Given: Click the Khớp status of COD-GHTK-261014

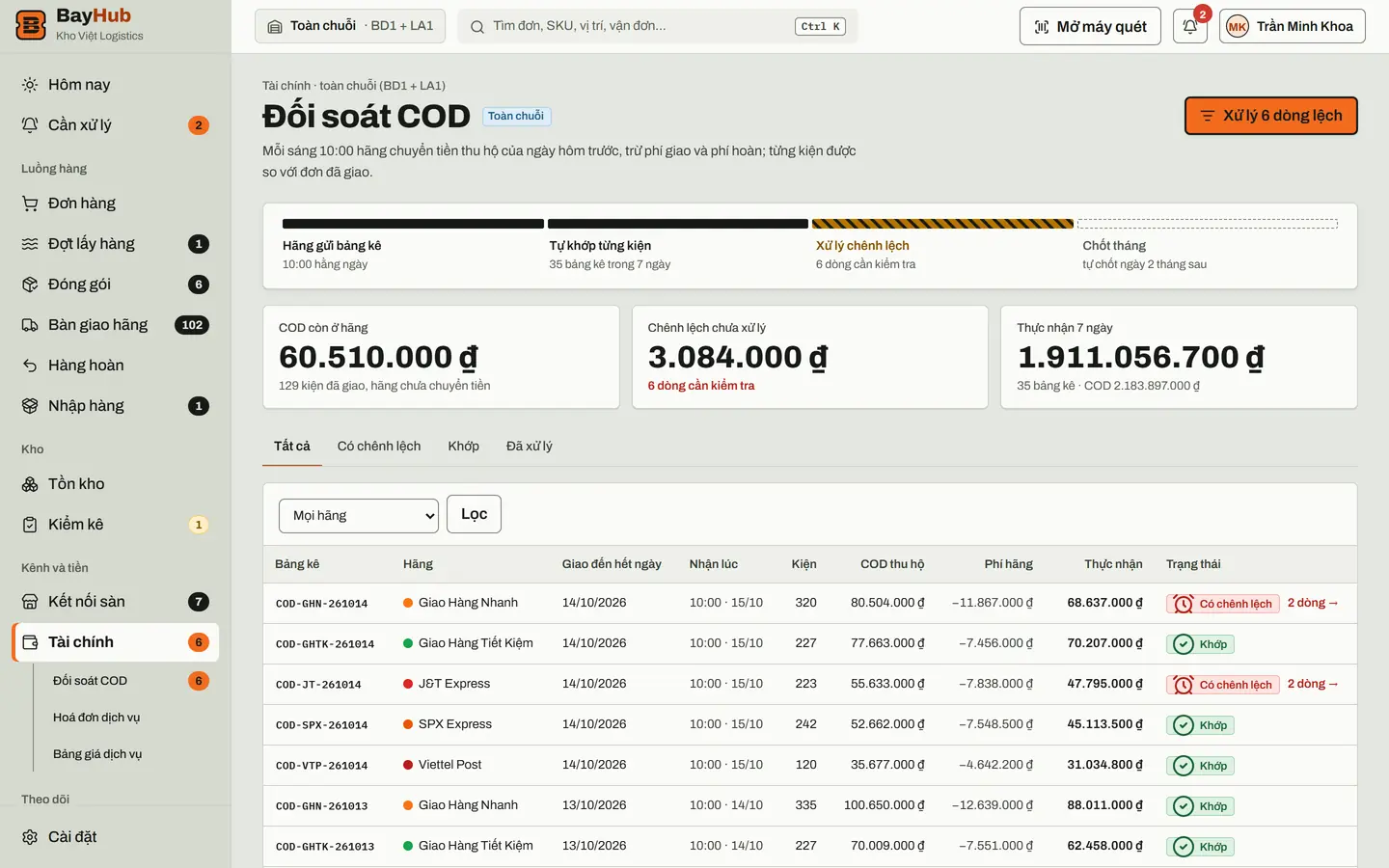Looking at the screenshot, I should click(x=1200, y=644).
